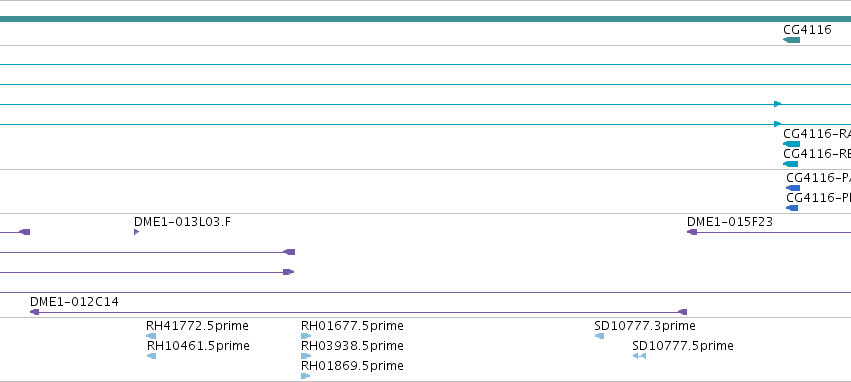
Task: Click the RH10461.5prime EST arrow
Action: [151, 356]
